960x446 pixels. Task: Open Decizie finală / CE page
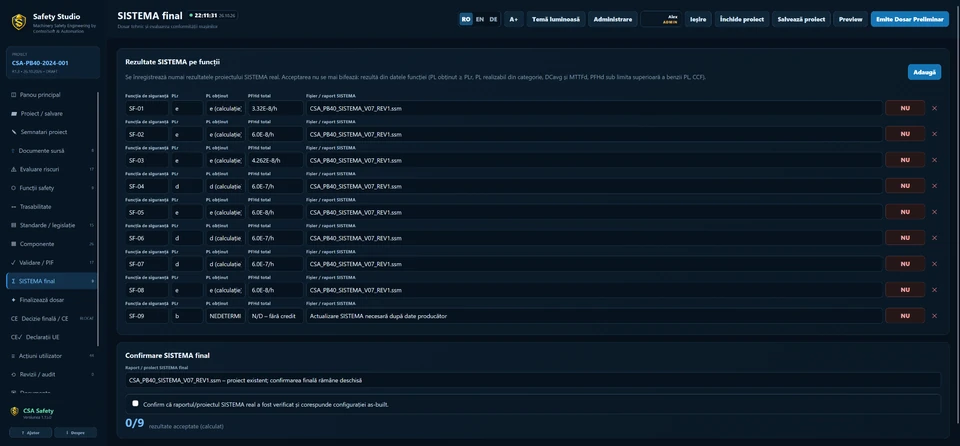click(x=51, y=319)
